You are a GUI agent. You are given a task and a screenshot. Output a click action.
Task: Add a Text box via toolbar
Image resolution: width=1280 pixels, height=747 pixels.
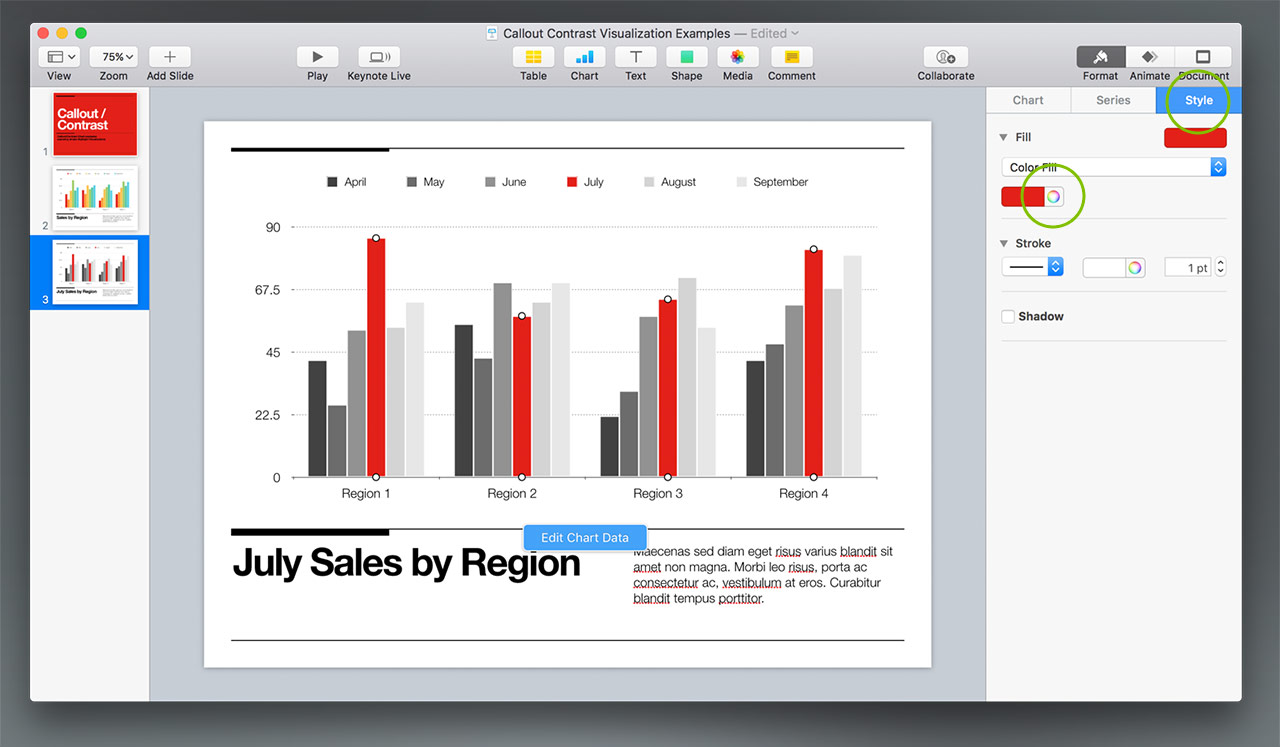635,57
